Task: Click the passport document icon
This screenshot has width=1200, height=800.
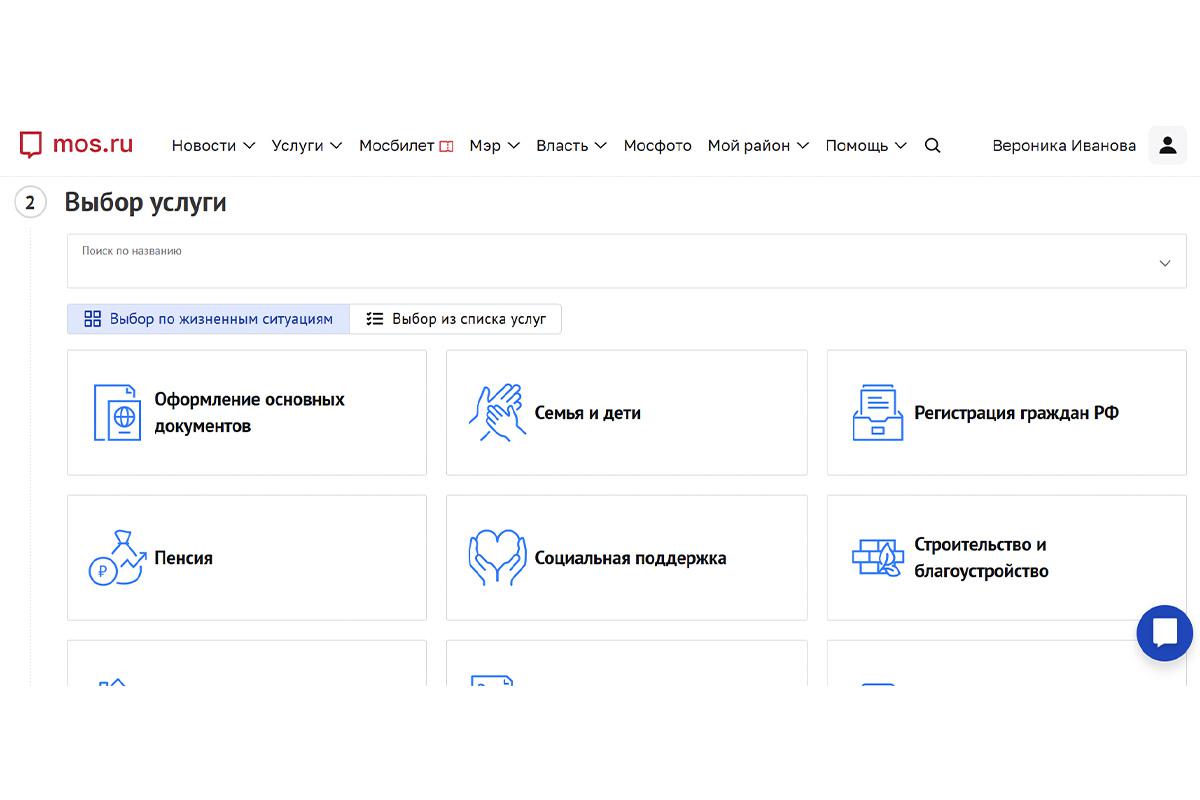Action: [x=116, y=412]
